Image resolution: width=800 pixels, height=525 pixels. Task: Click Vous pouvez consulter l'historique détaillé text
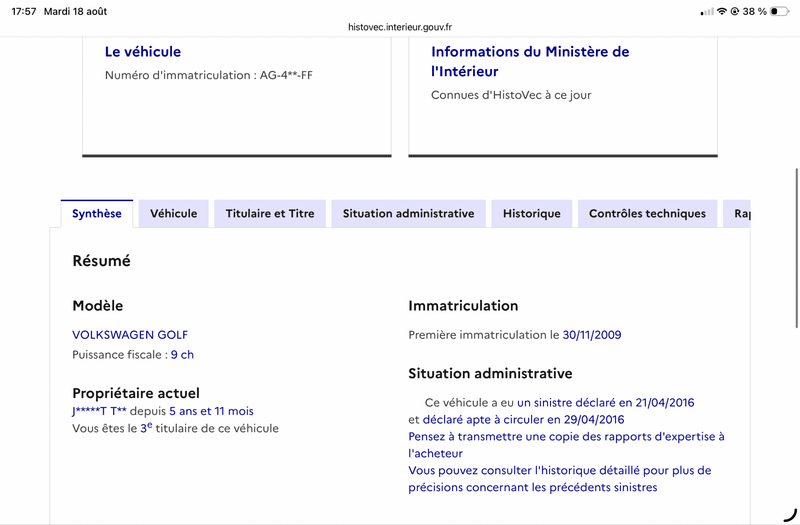560,479
